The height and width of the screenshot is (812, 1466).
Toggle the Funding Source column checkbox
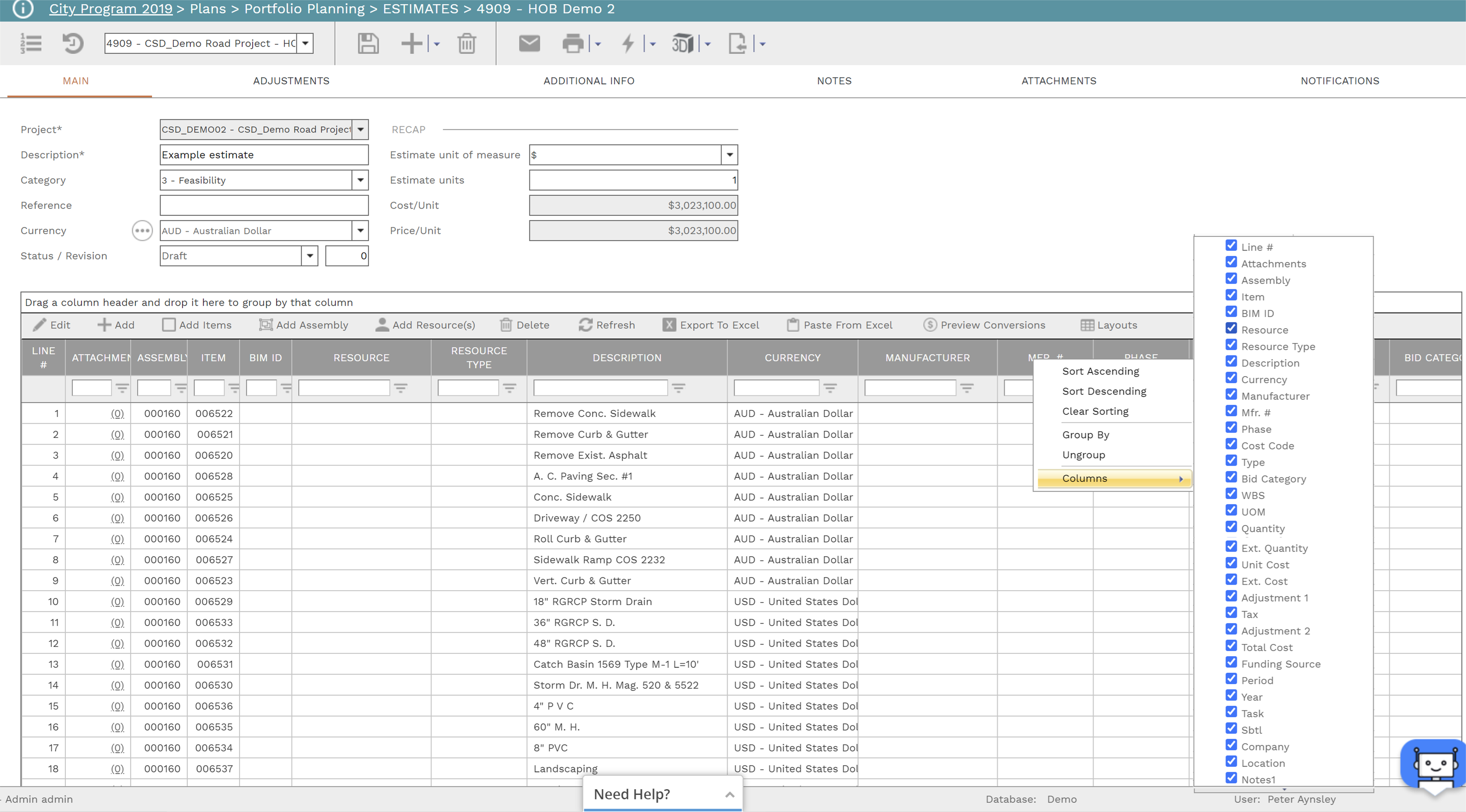point(1231,662)
